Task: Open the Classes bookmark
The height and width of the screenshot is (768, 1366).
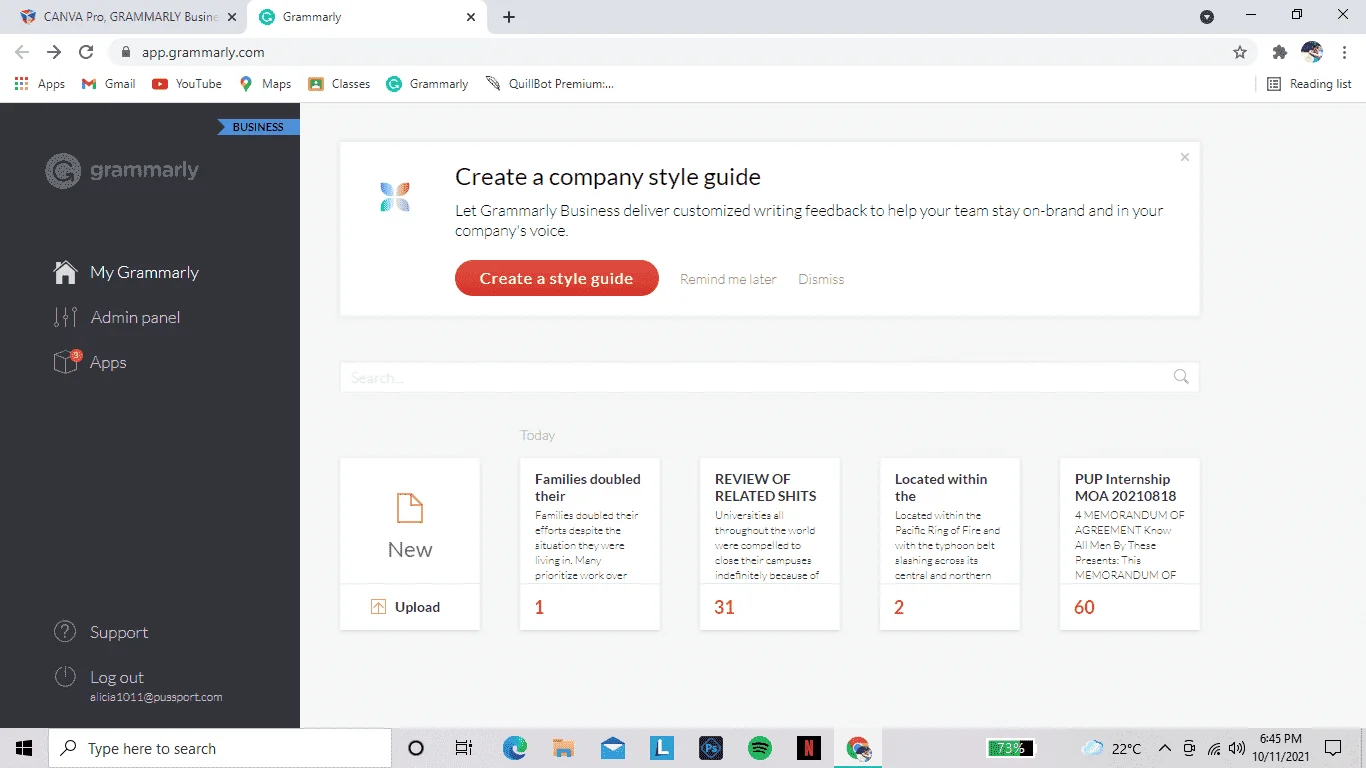Action: pos(339,84)
